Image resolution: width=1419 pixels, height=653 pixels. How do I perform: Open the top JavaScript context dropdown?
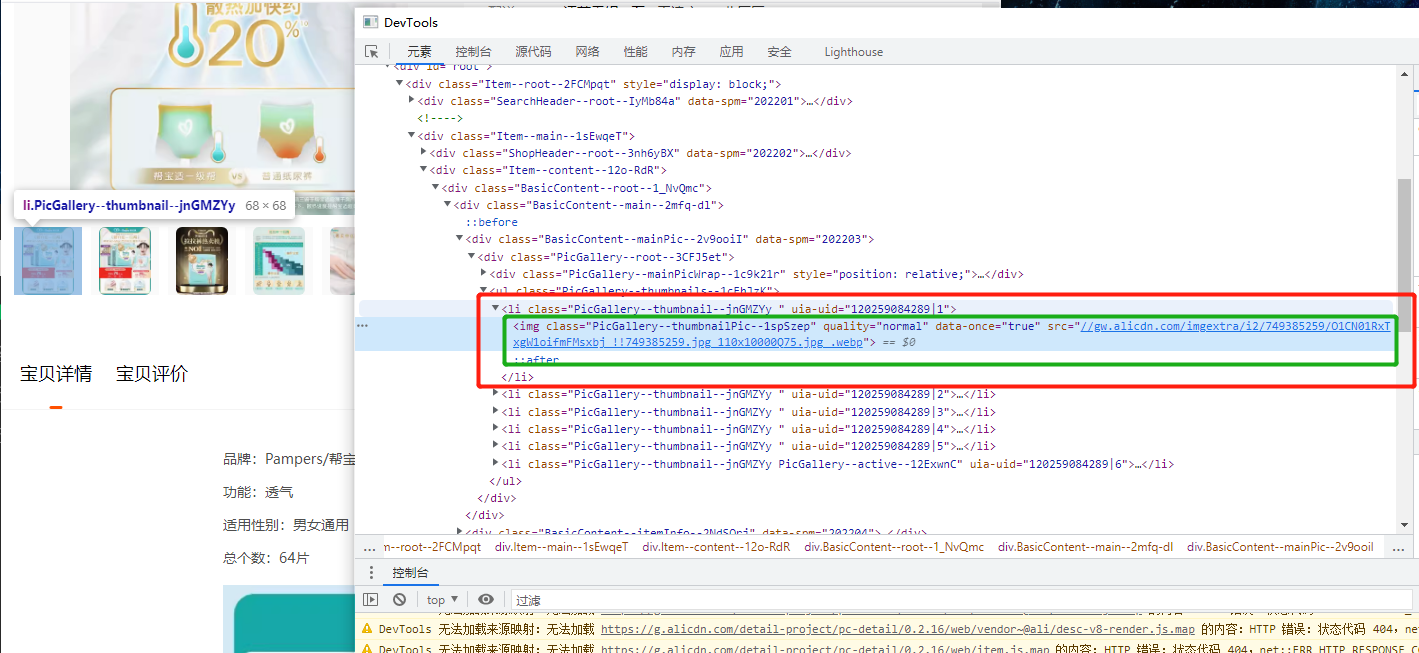pyautogui.click(x=441, y=600)
